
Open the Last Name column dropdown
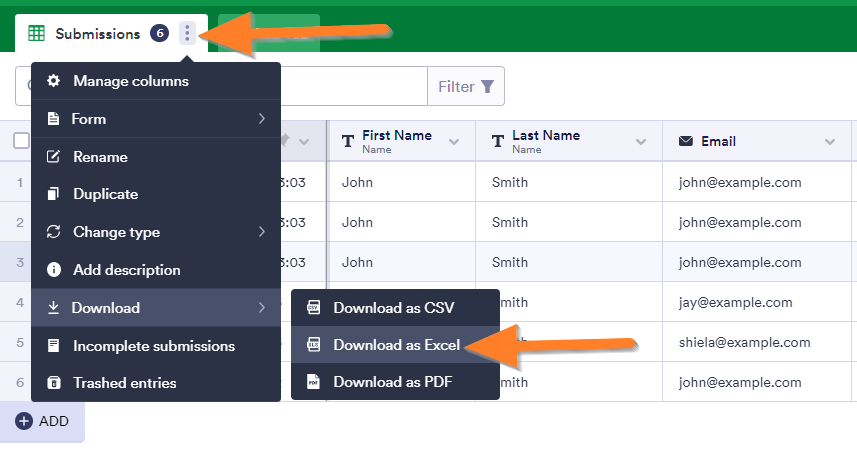(641, 142)
